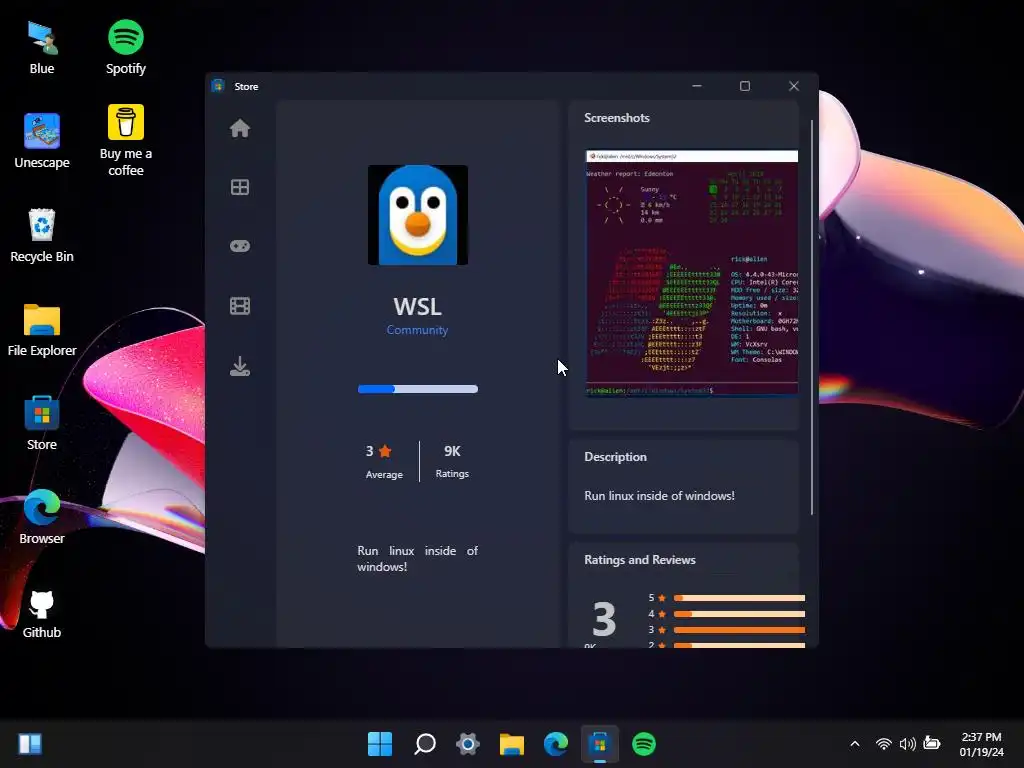Click the Community publisher link

coord(417,330)
